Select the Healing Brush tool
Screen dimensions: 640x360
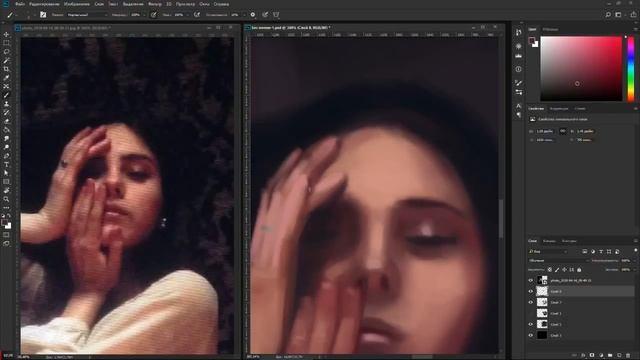coord(6,87)
